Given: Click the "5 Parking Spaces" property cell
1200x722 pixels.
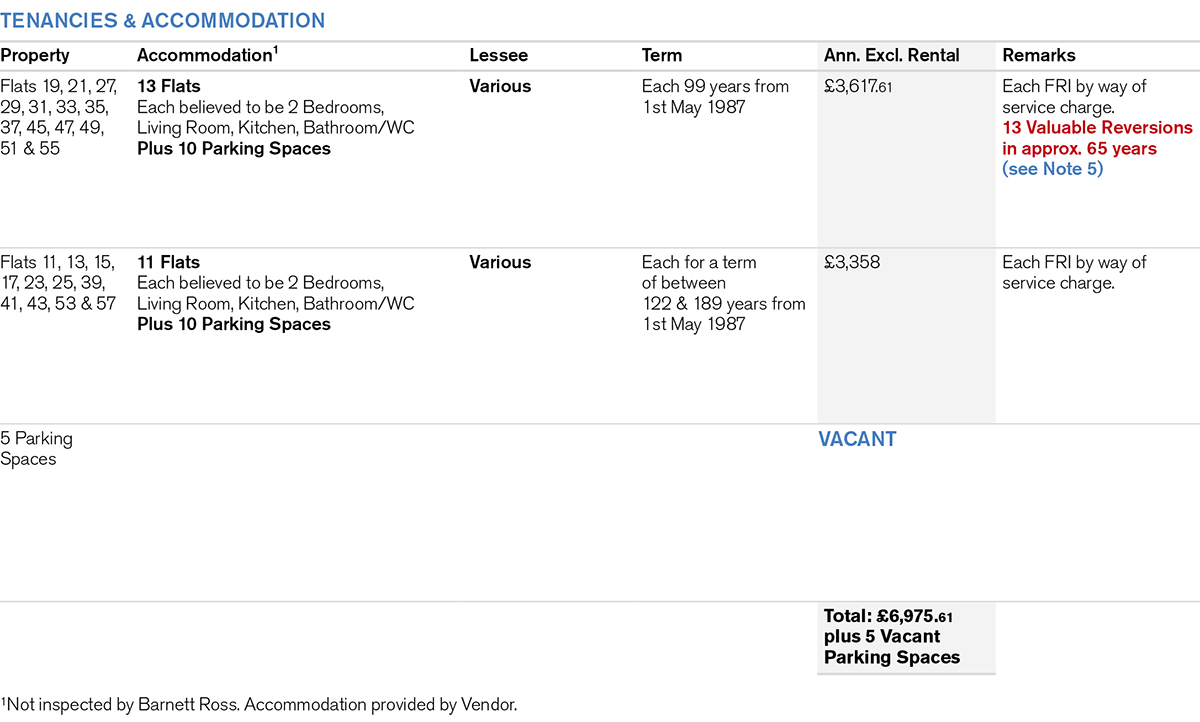Looking at the screenshot, I should click(x=36, y=449).
